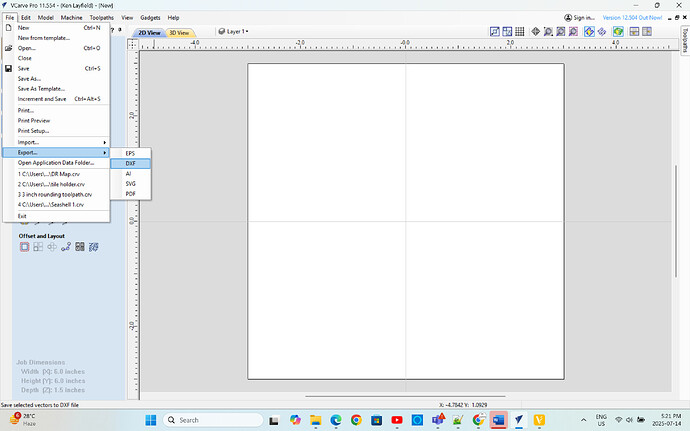Click the Plate Production tool icon
The width and height of the screenshot is (690, 431).
[x=93, y=247]
